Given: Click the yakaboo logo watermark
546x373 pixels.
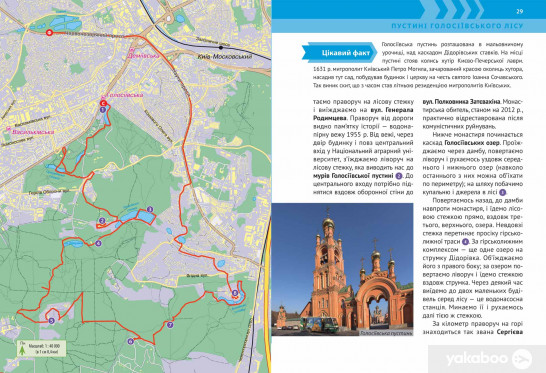Looking at the screenshot, I should [488, 359].
